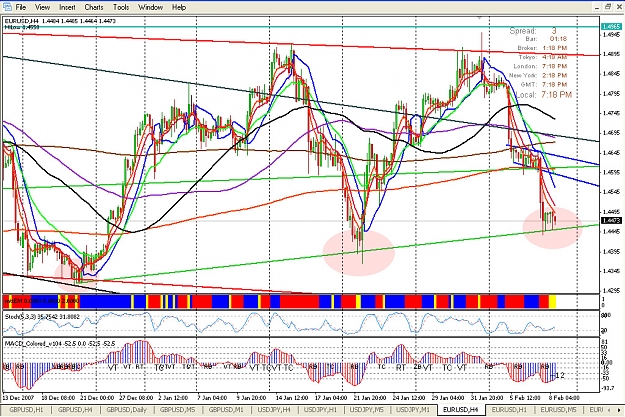Open the File menu
This screenshot has height=417, width=625.
(20, 7)
